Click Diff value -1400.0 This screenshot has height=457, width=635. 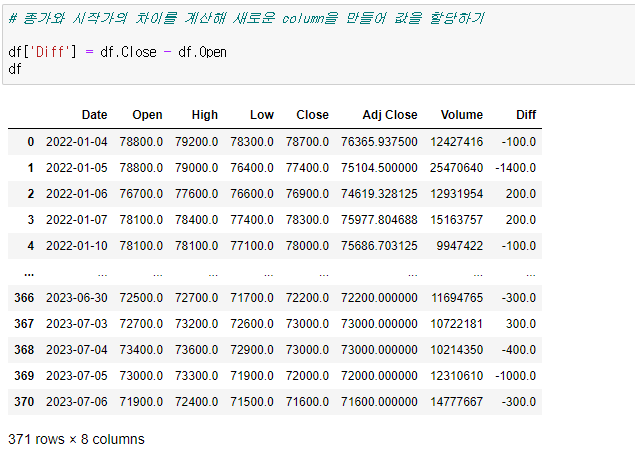tap(516, 168)
